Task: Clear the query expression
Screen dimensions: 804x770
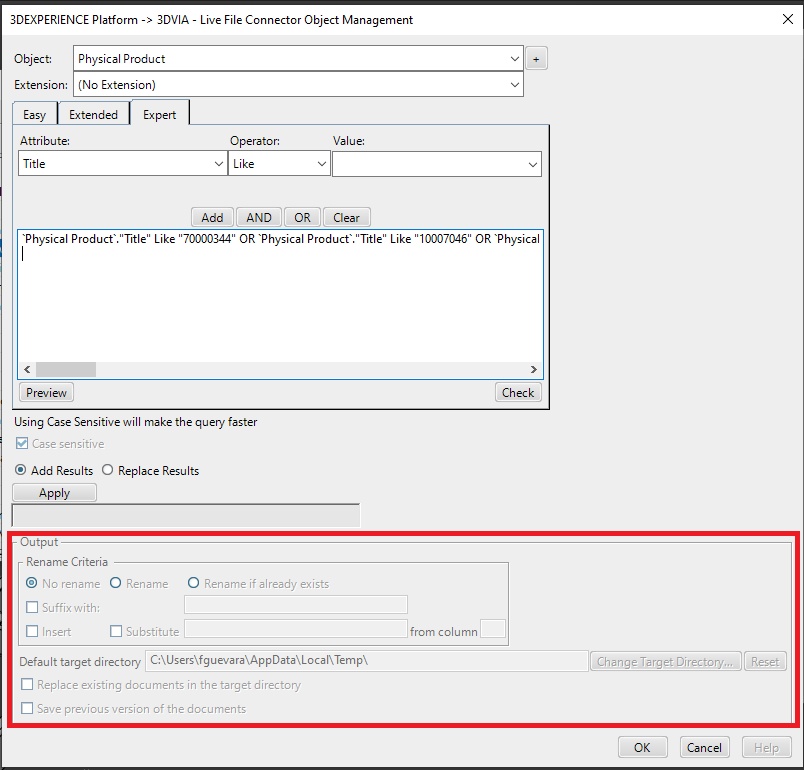Action: coord(347,218)
